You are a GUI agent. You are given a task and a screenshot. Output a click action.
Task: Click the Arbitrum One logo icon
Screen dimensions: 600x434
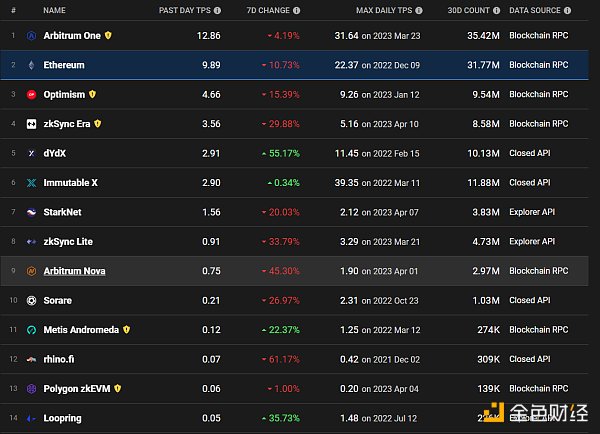(x=31, y=35)
